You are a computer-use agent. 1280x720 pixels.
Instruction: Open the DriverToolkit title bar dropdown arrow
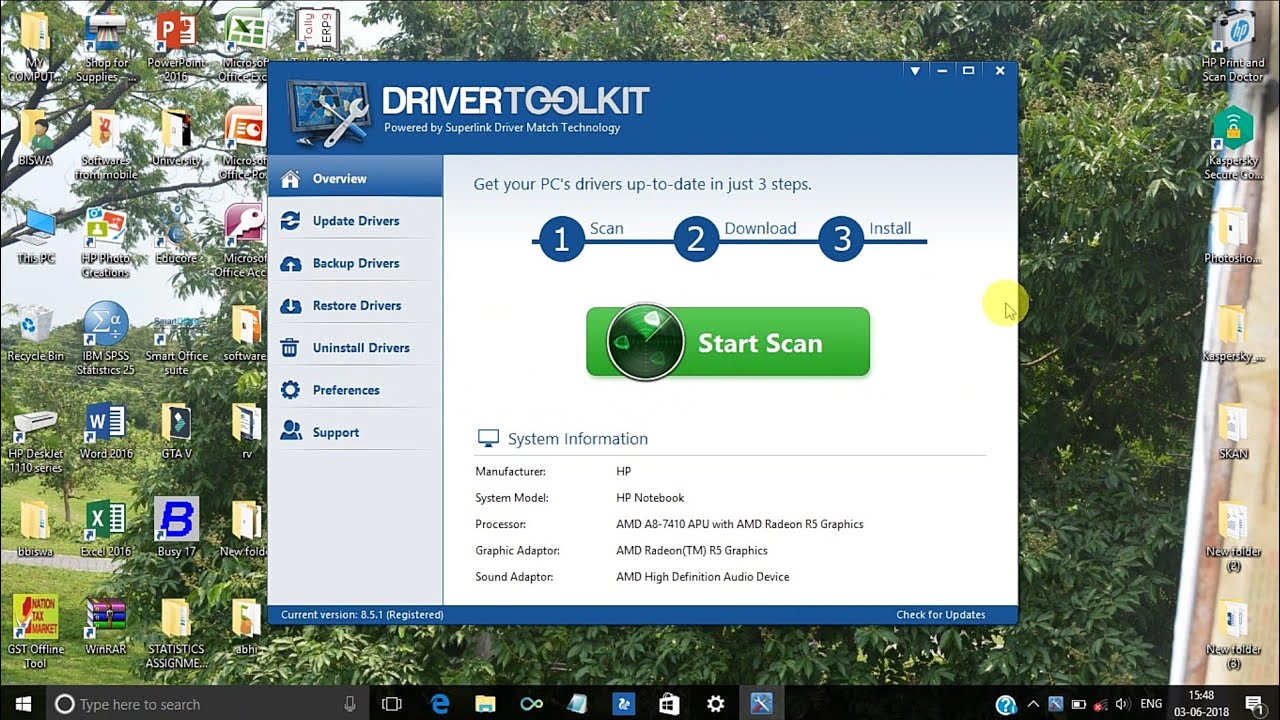(x=914, y=71)
